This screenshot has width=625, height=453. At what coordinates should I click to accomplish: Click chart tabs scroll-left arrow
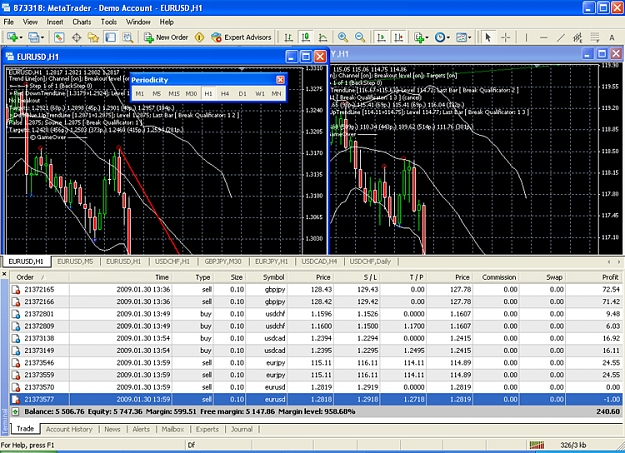(x=609, y=262)
